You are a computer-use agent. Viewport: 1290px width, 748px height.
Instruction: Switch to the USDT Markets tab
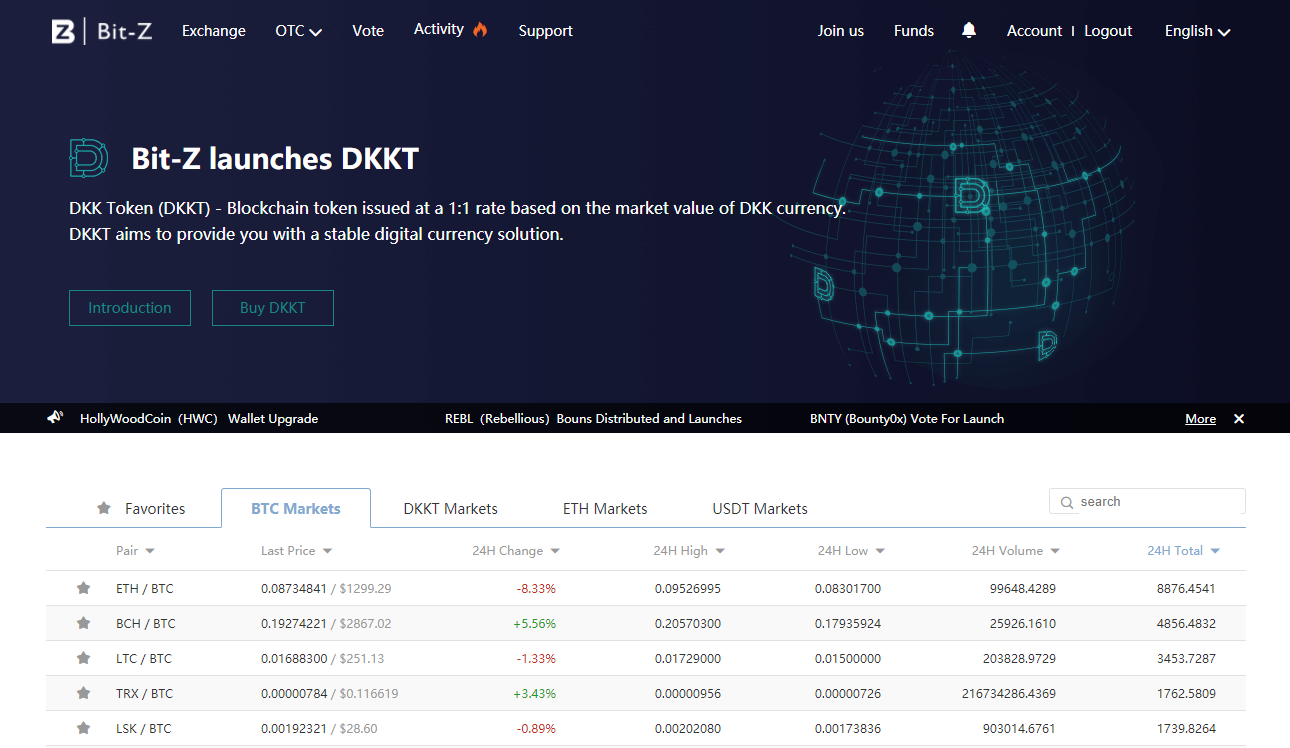tap(760, 508)
